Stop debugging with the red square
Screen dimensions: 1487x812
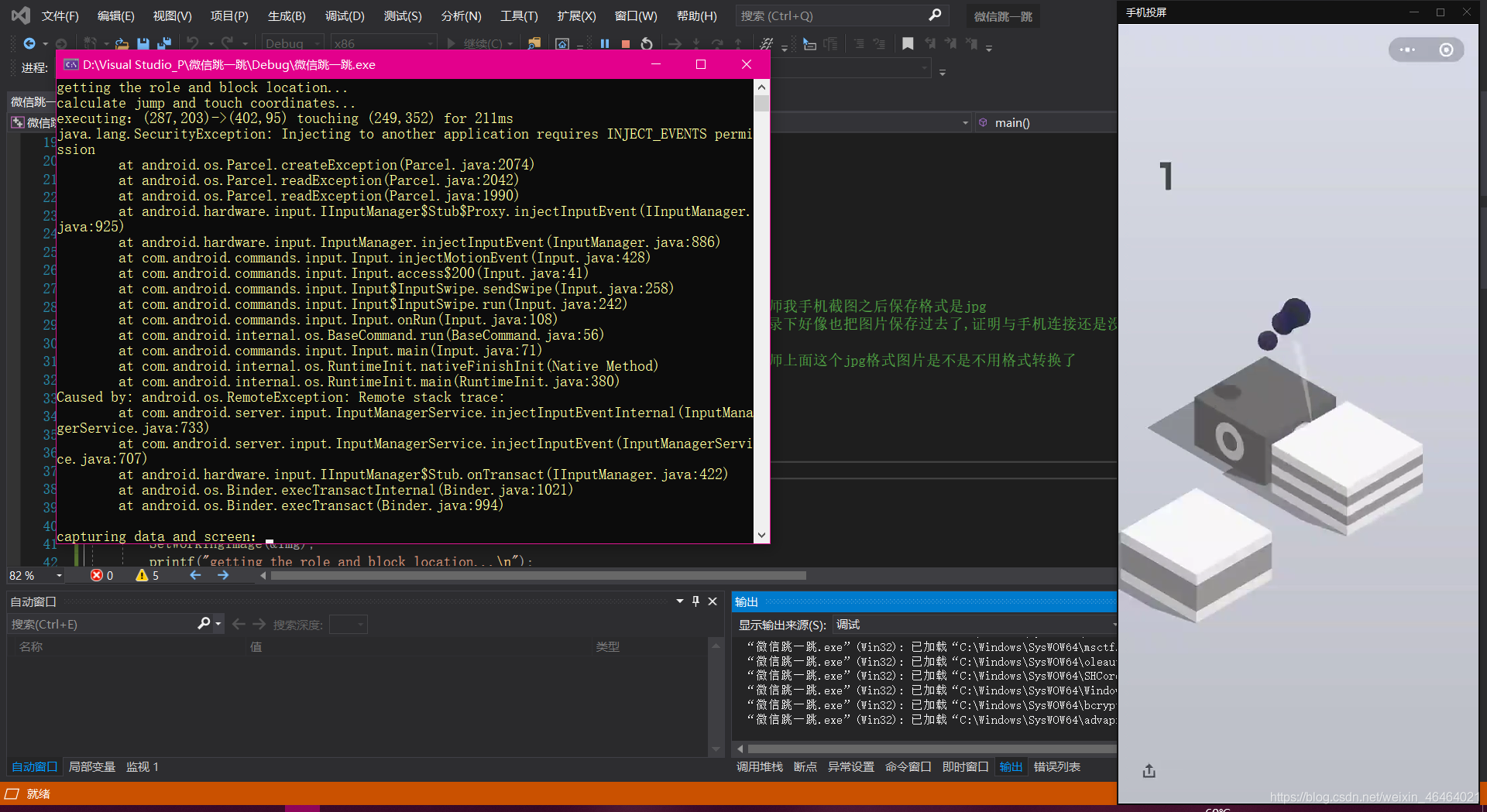[x=626, y=44]
